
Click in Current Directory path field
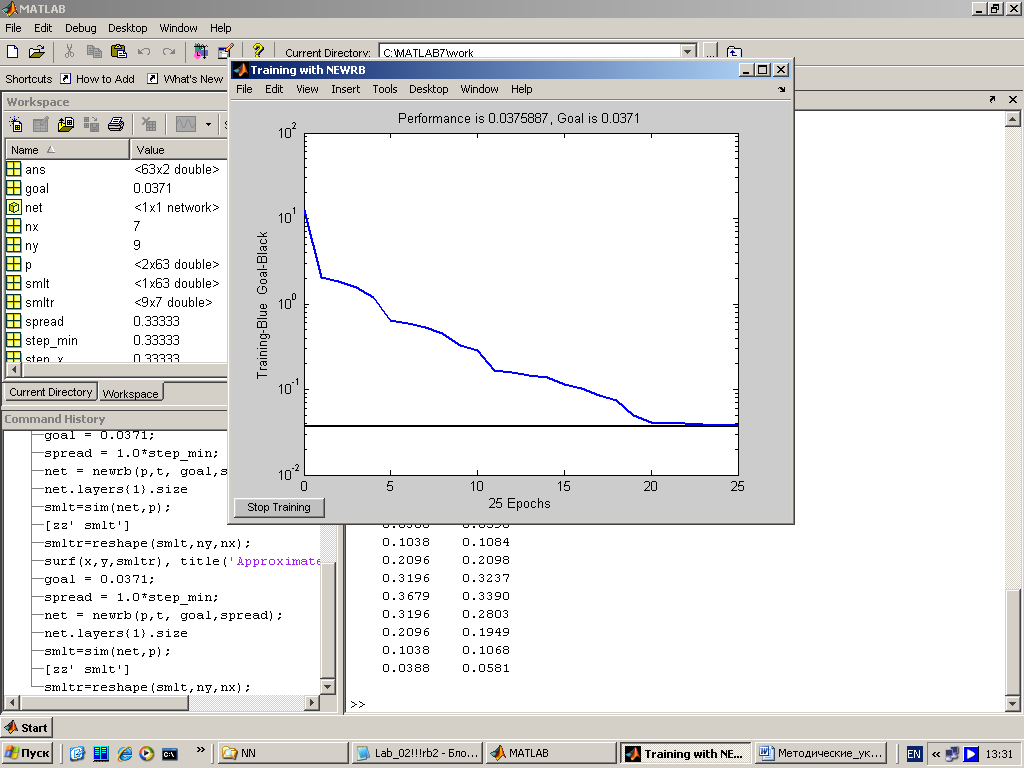point(530,52)
